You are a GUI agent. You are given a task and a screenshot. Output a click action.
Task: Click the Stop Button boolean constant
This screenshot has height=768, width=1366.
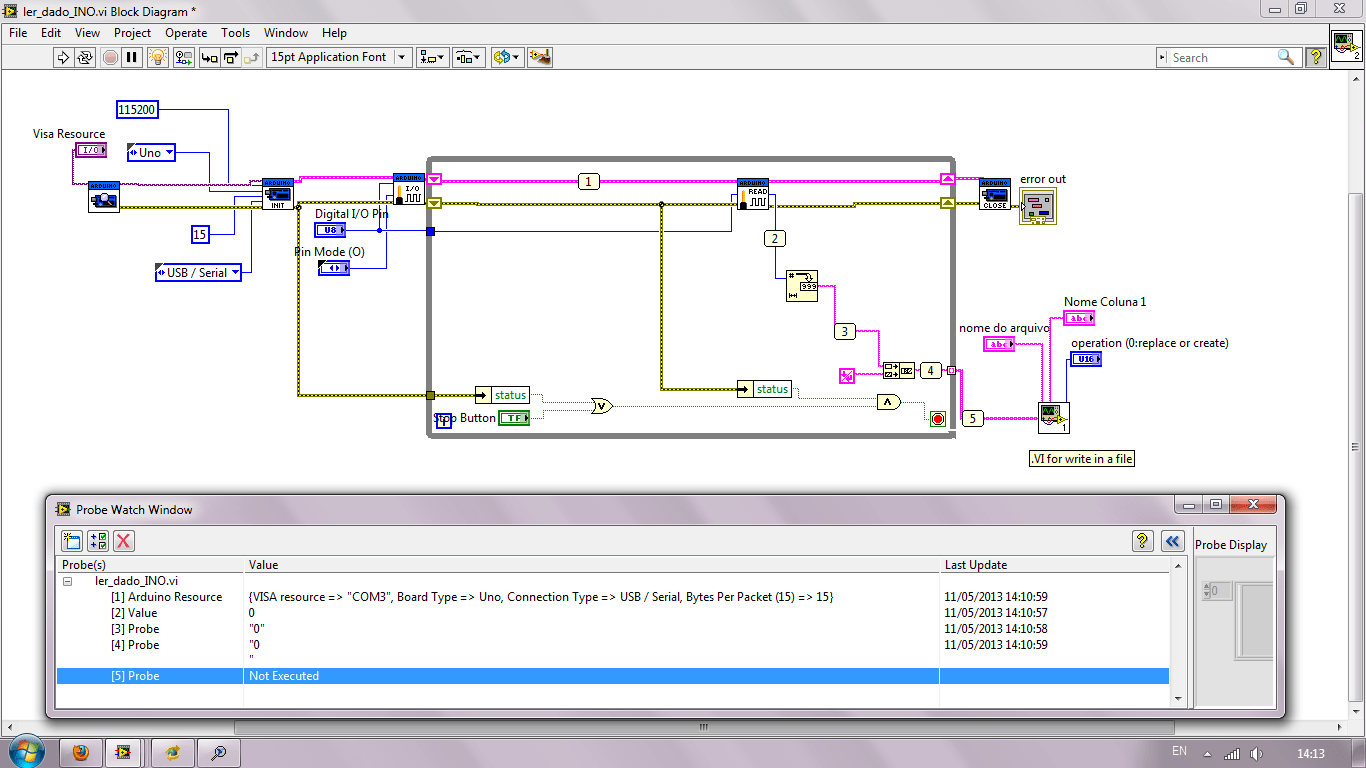pyautogui.click(x=512, y=418)
